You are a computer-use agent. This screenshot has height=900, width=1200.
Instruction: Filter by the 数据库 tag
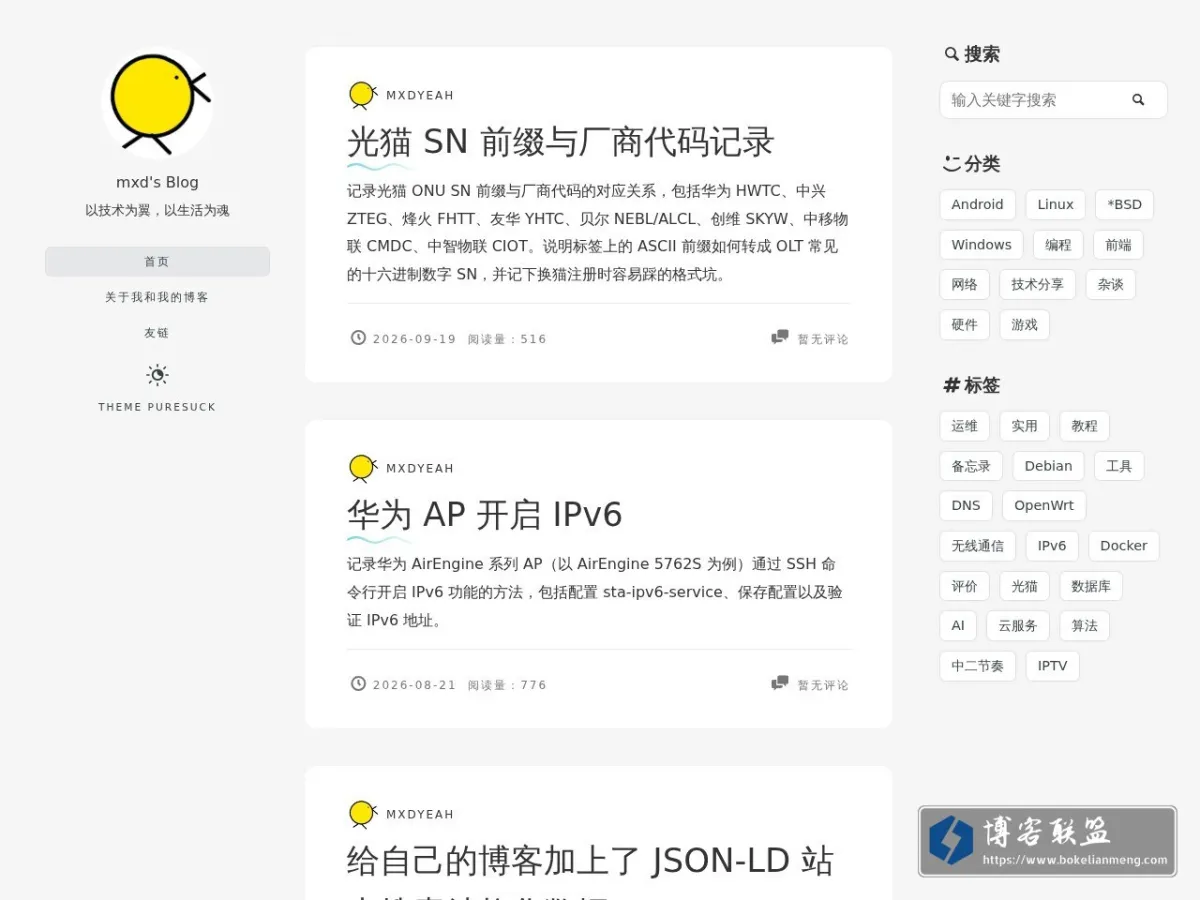(x=1091, y=586)
